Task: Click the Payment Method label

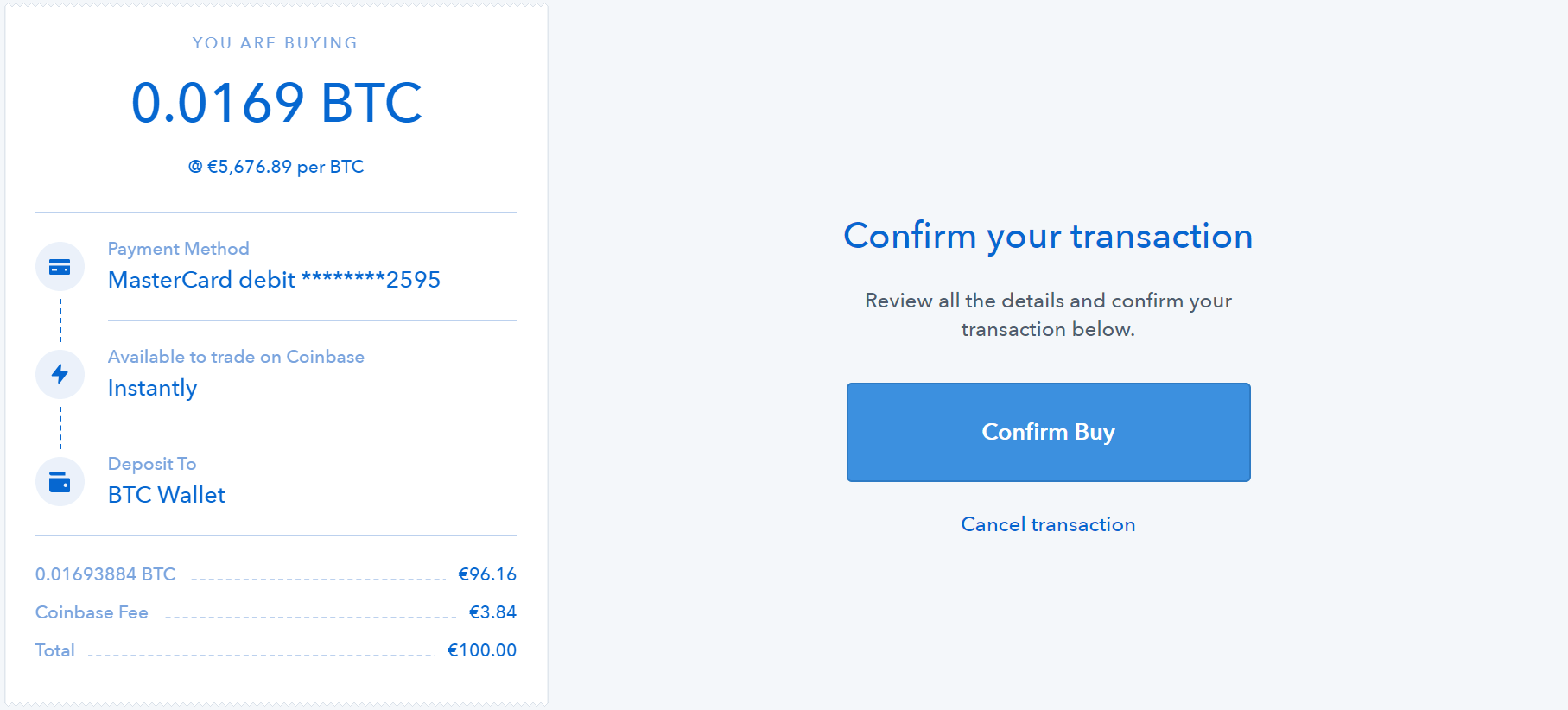Action: (178, 249)
